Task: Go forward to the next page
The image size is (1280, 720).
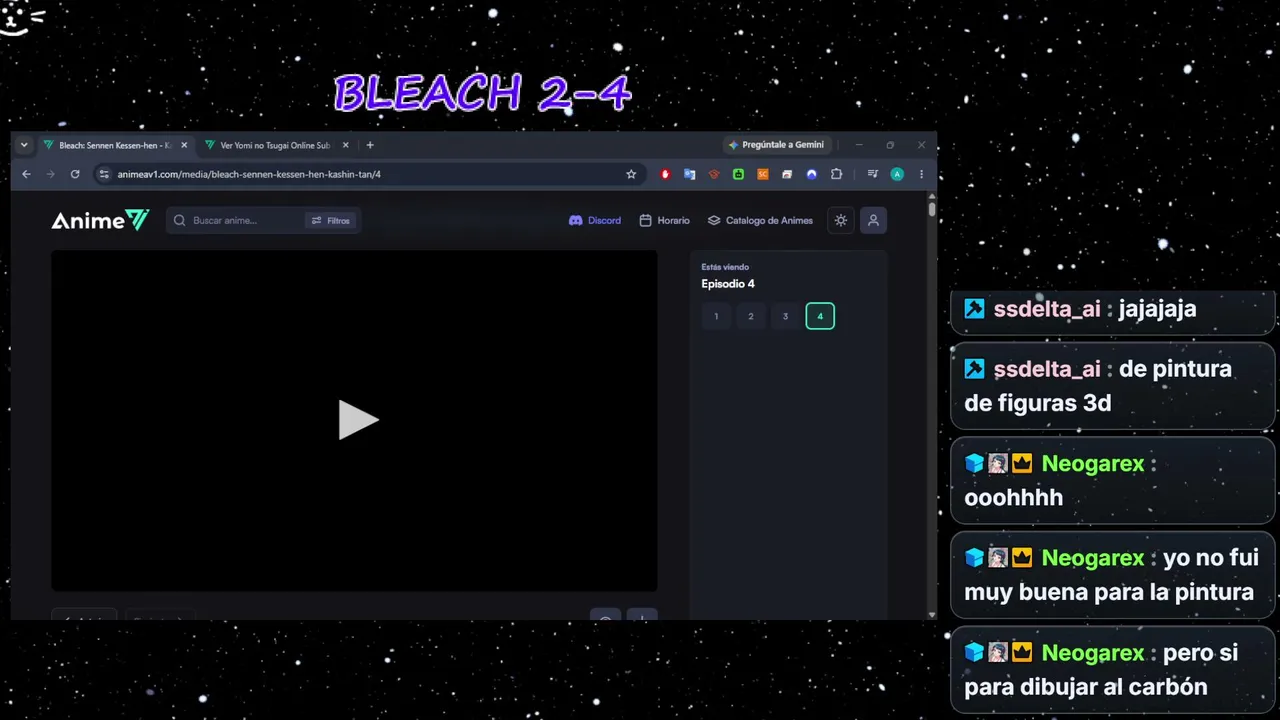Action: tap(51, 174)
